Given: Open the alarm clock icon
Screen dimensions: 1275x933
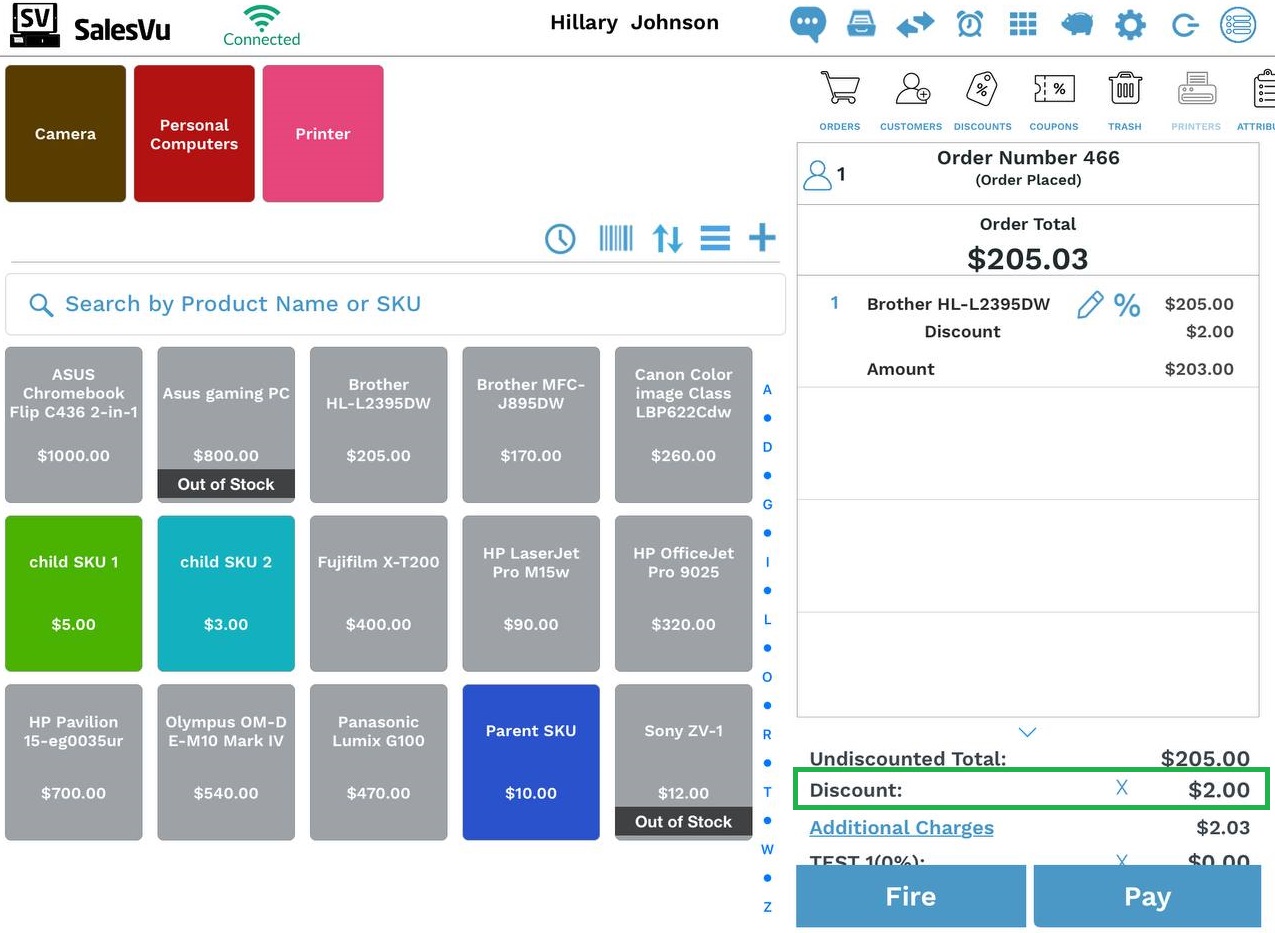Looking at the screenshot, I should tap(969, 23).
